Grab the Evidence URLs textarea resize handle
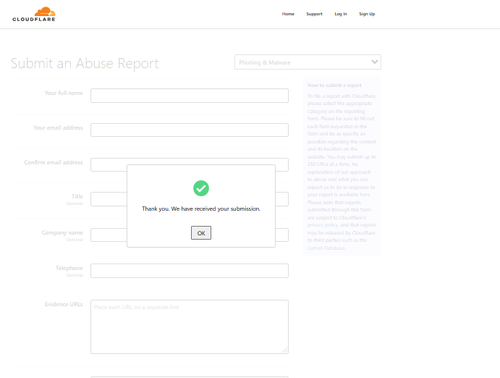The image size is (500, 378). coord(285,350)
